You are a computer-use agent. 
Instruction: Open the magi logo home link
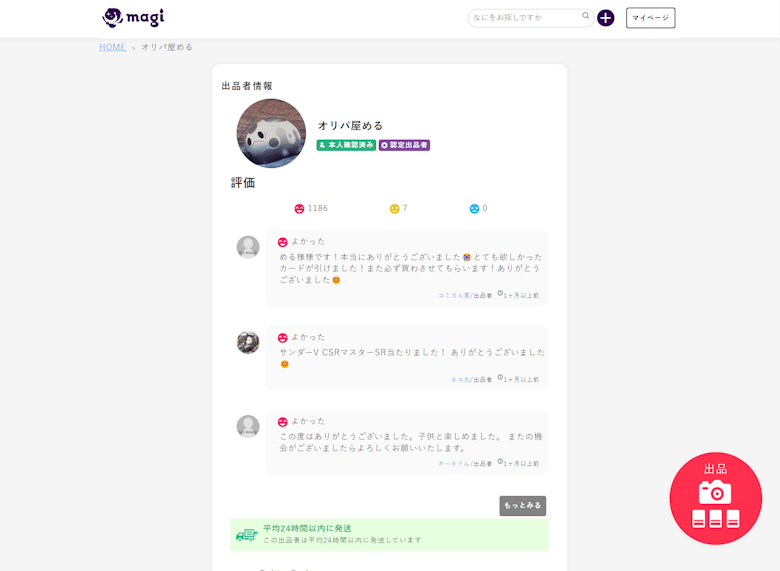[x=133, y=17]
